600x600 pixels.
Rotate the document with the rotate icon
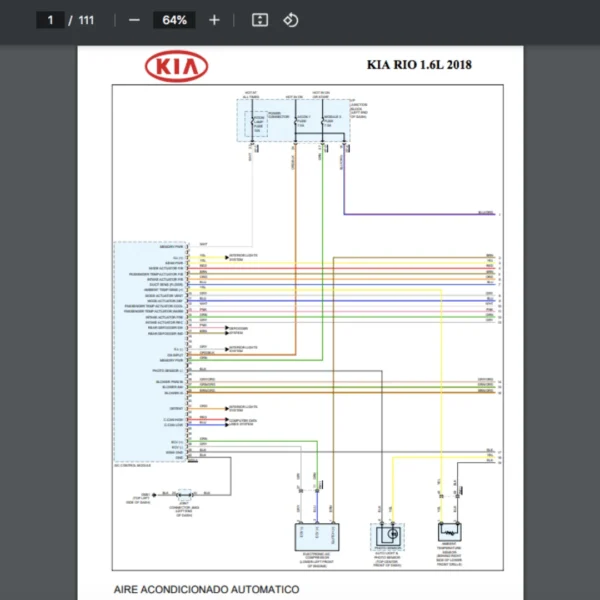tap(290, 20)
